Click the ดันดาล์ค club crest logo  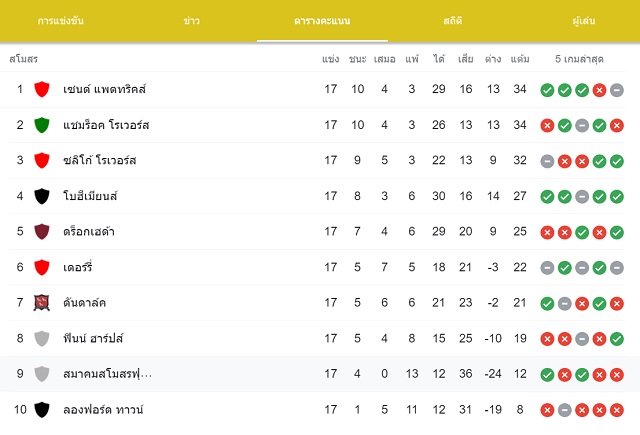[42, 303]
